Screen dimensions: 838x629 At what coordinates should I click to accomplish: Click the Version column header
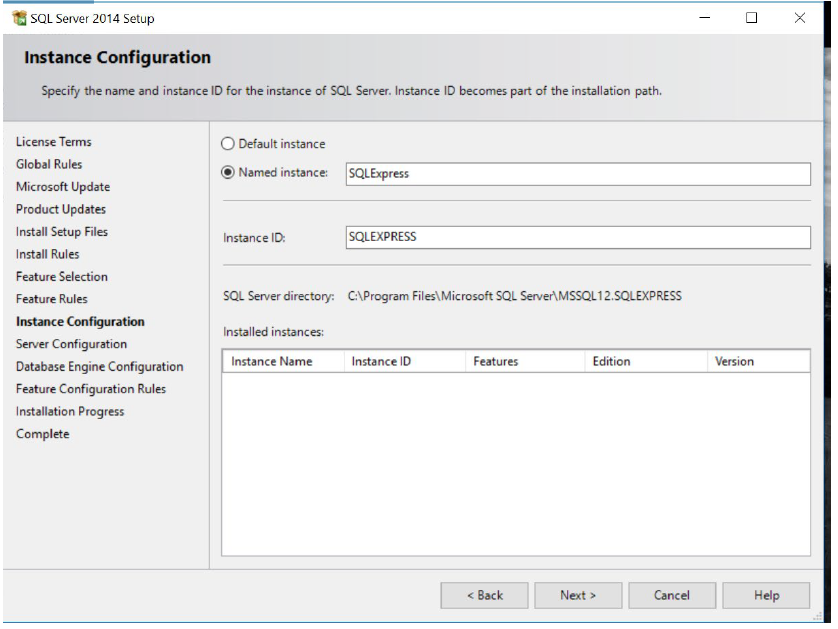click(758, 361)
